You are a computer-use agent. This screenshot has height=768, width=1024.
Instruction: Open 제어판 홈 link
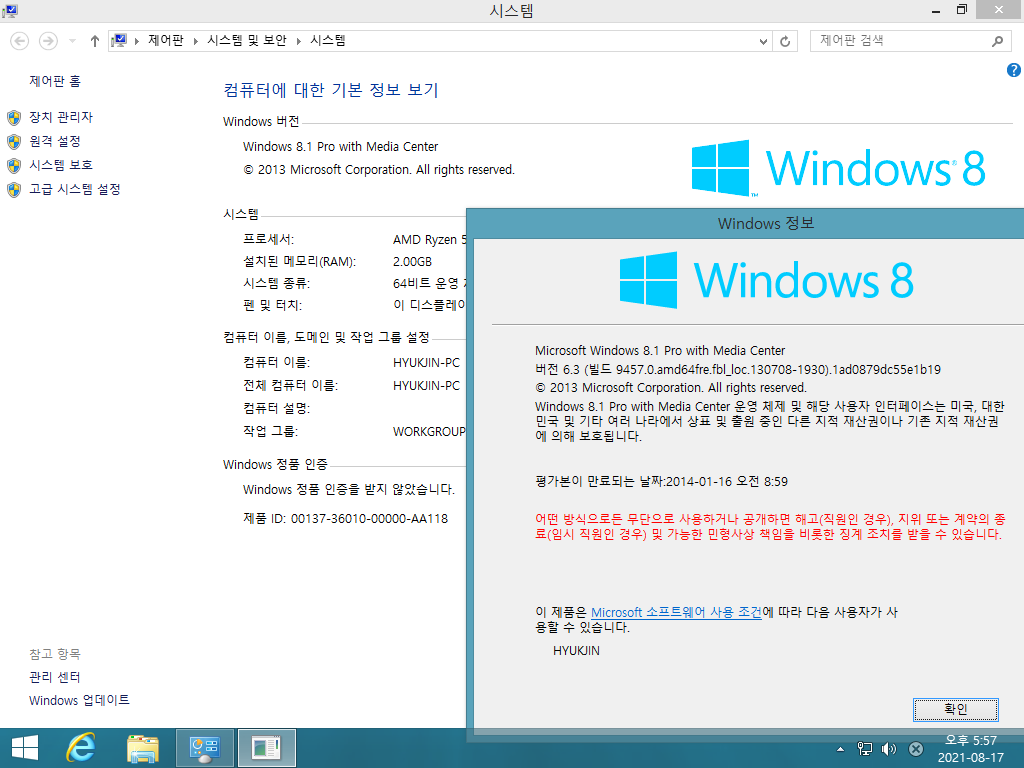click(x=55, y=81)
